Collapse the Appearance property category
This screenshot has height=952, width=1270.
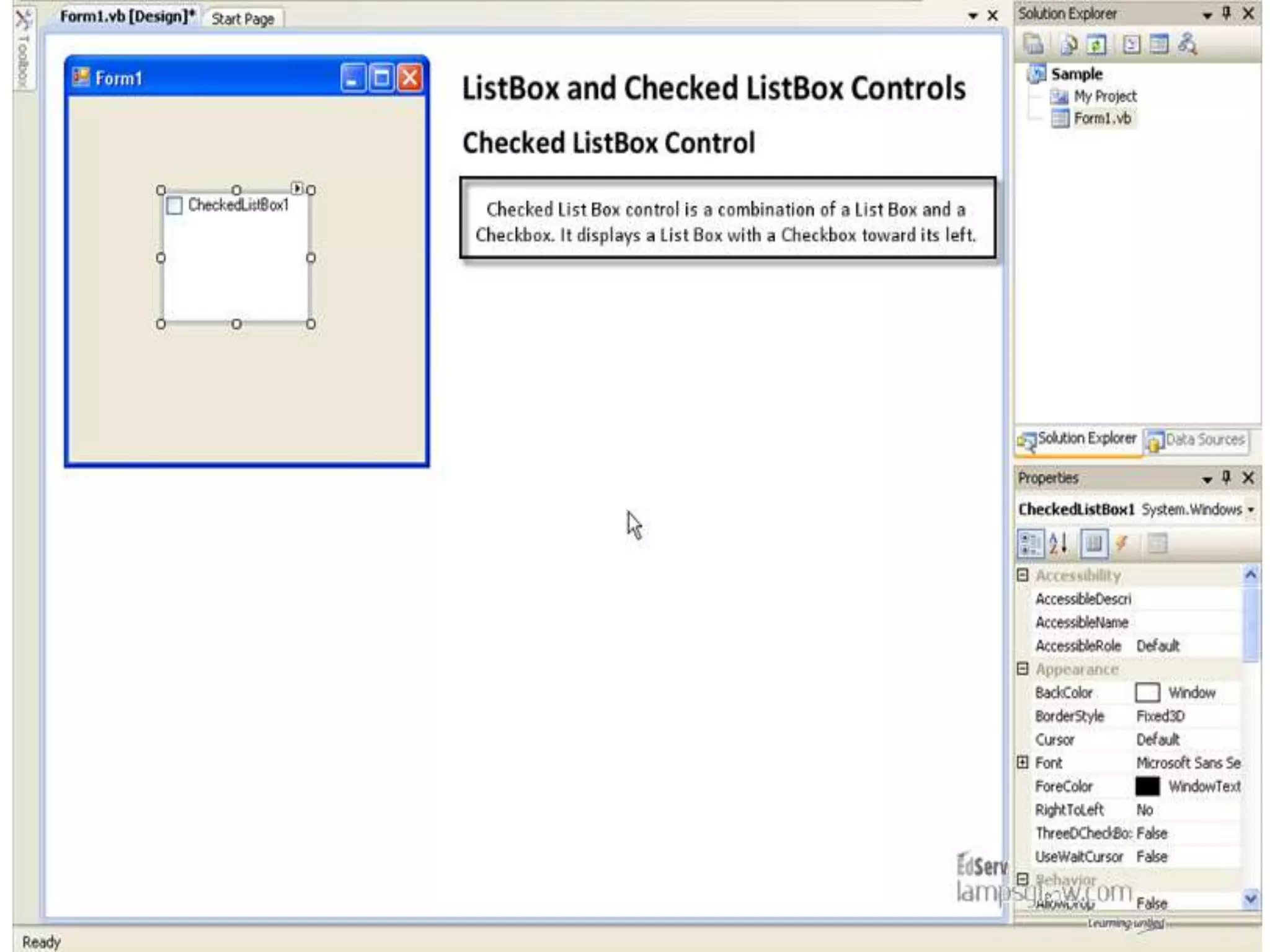point(1023,669)
